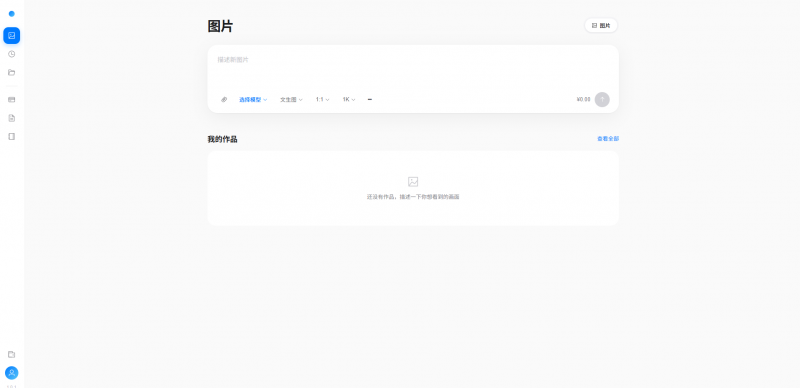
Task: Open the book panel icon in sidebar
Action: 12,136
